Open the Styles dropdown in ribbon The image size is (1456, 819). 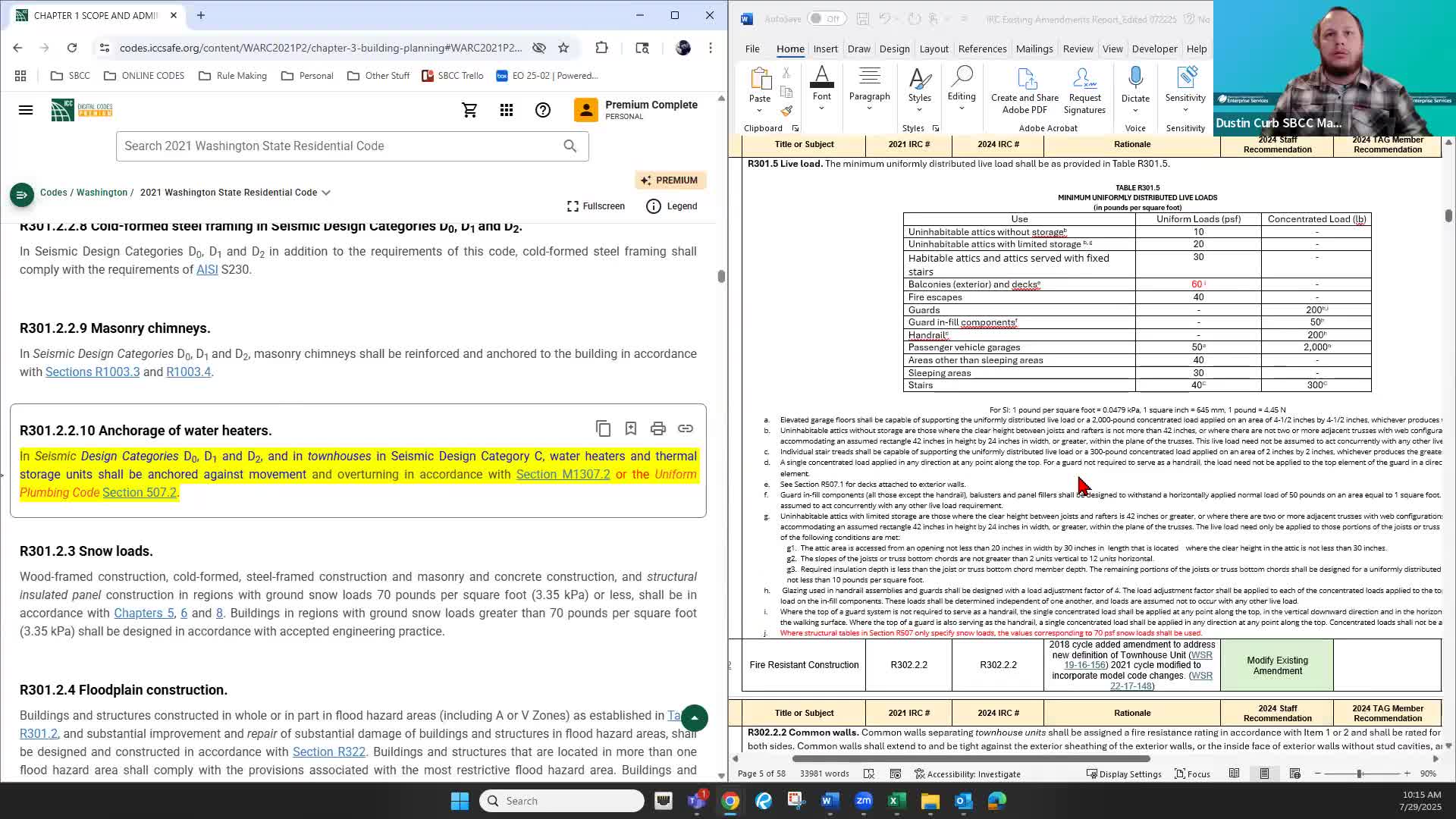[x=919, y=110]
